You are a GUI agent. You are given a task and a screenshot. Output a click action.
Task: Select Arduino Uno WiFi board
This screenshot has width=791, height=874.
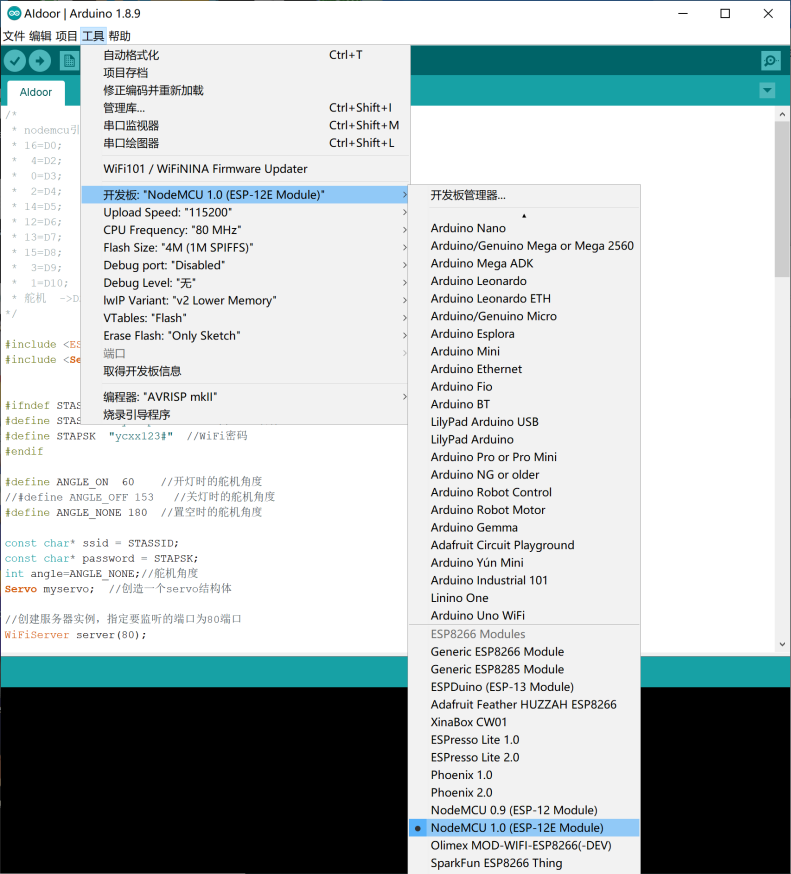[x=525, y=615]
